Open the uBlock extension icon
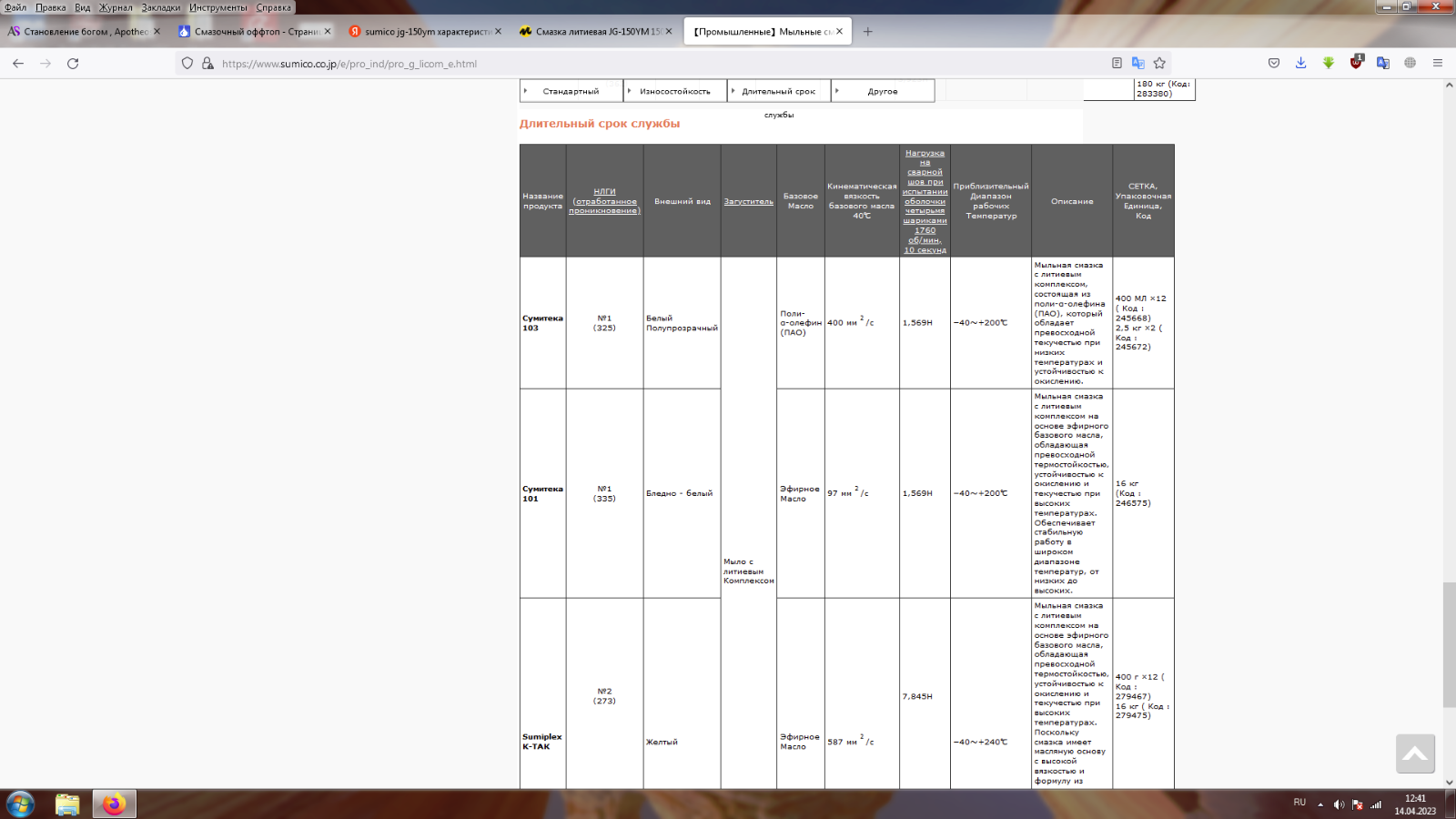Screen dimensions: 1456x819 coord(1356,63)
